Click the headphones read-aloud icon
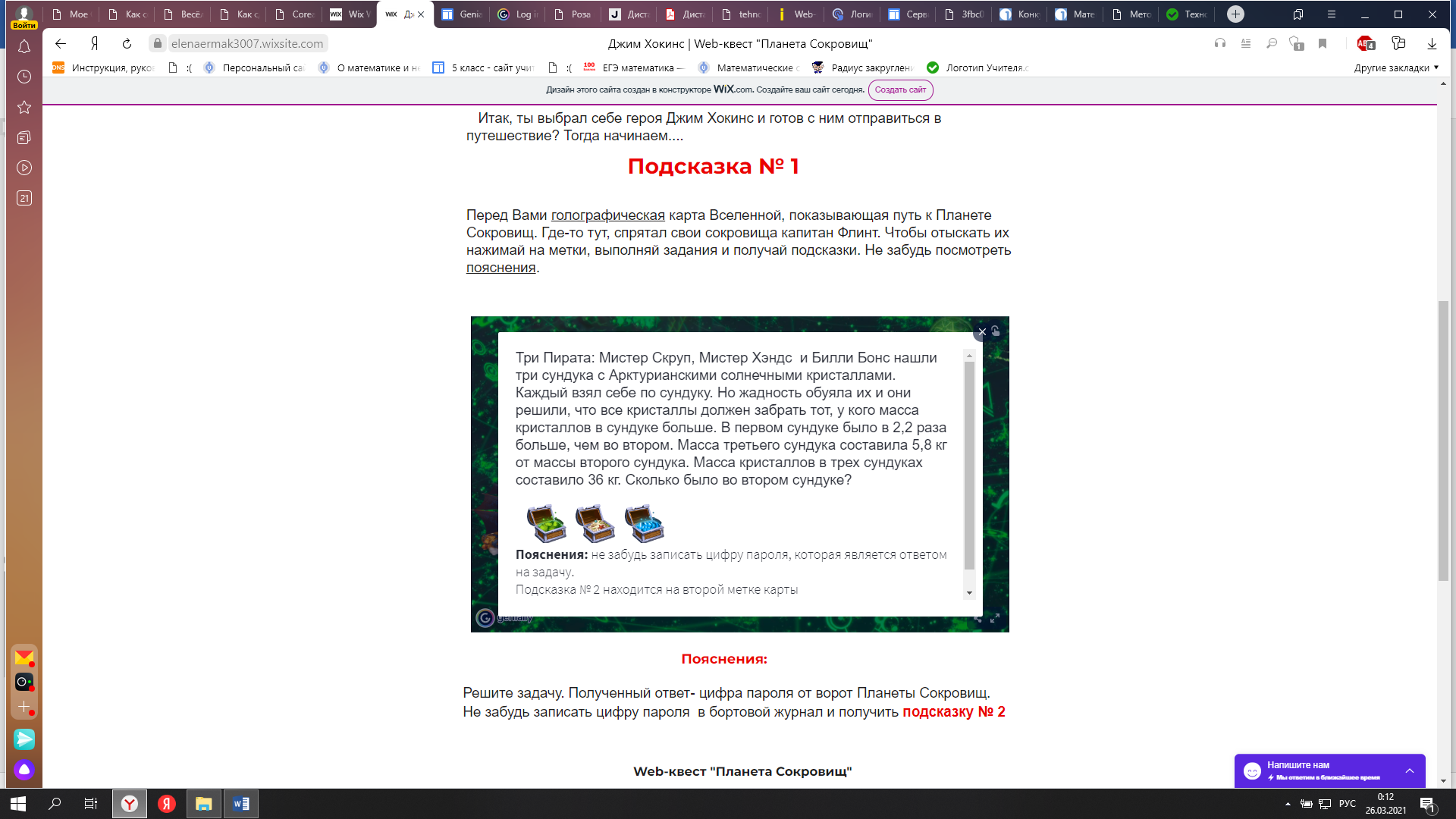The width and height of the screenshot is (1456, 819). point(1220,44)
